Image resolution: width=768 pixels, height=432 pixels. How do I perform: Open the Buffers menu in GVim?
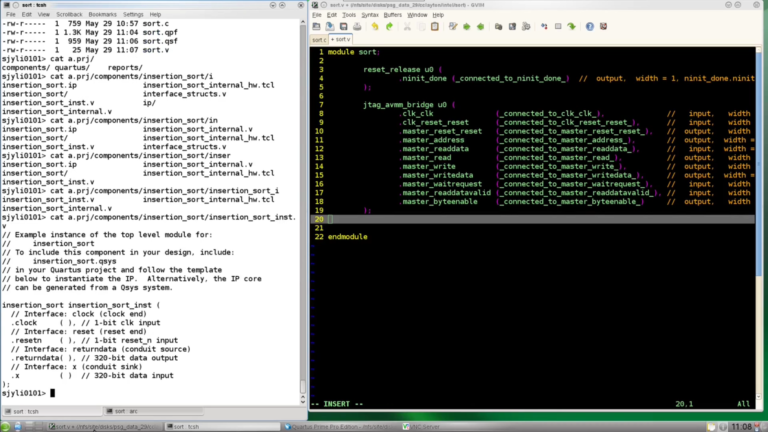[x=392, y=15]
